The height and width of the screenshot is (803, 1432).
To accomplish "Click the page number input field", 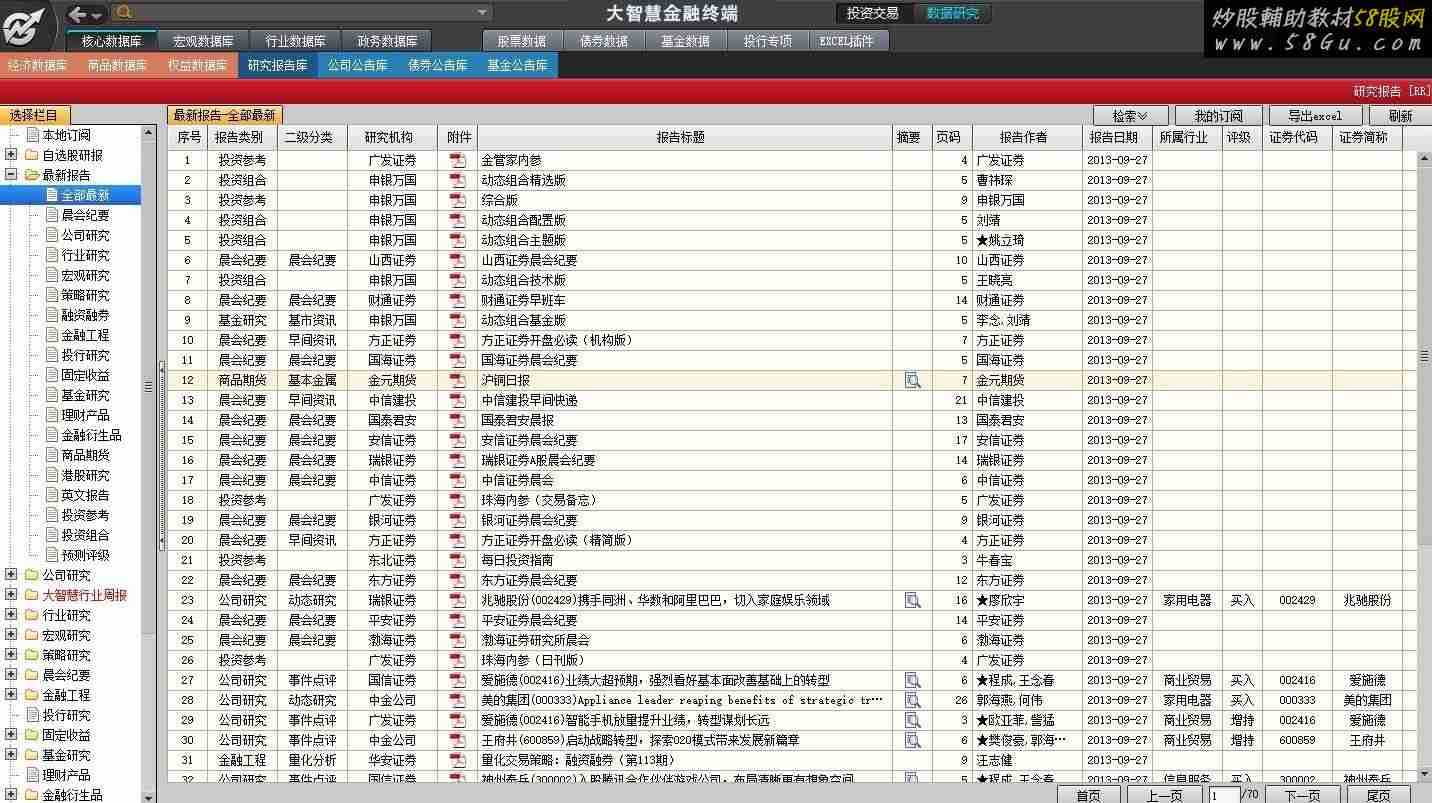I will coord(1223,795).
